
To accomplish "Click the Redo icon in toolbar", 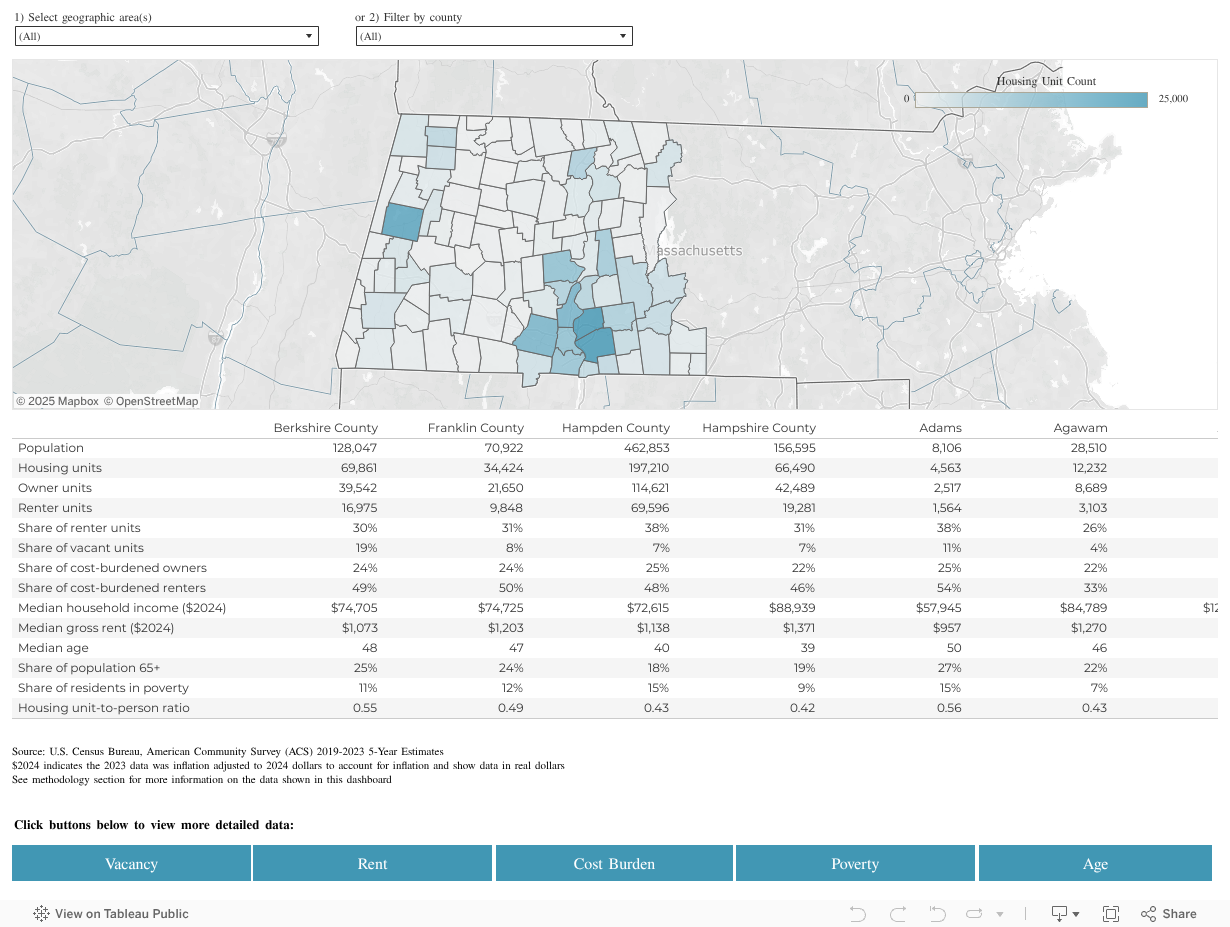I will pos(897,913).
